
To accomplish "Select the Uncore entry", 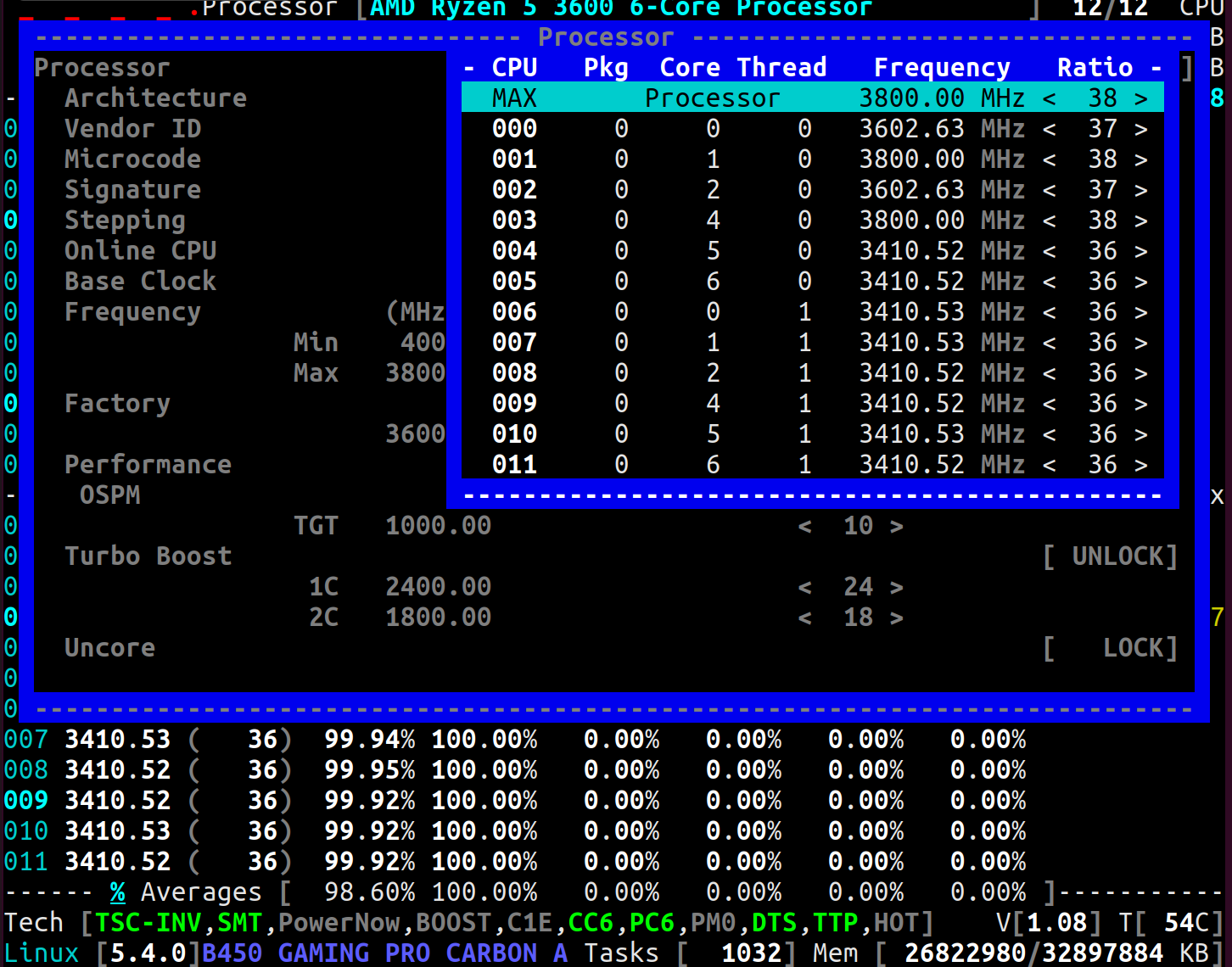I will pyautogui.click(x=109, y=648).
